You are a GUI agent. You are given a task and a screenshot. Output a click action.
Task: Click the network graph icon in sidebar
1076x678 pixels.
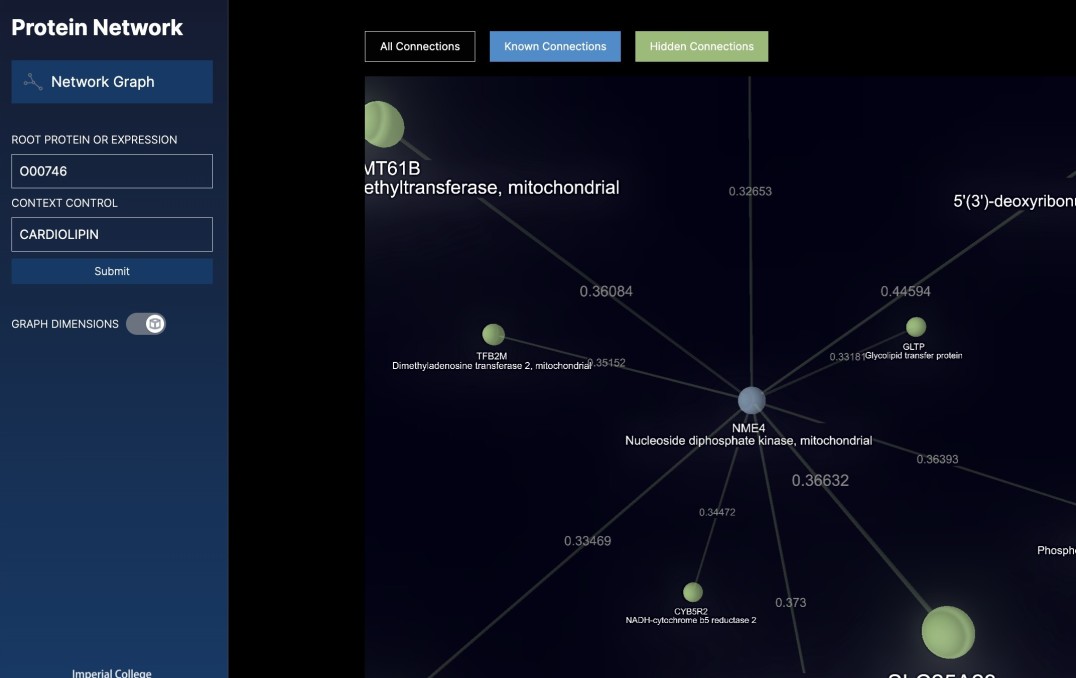(x=33, y=82)
